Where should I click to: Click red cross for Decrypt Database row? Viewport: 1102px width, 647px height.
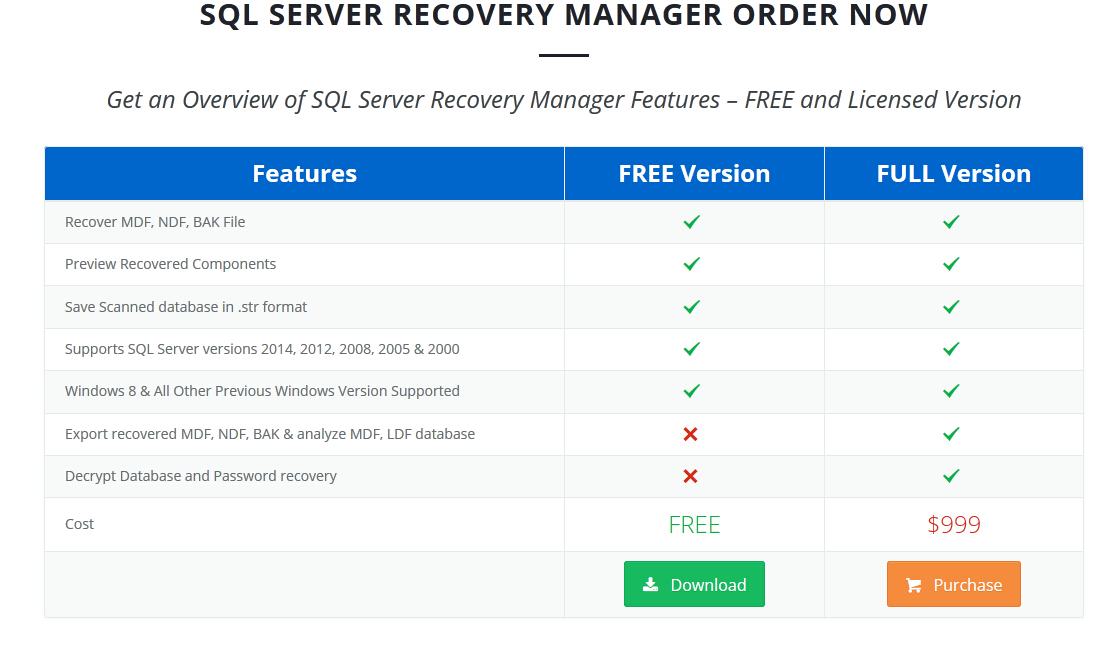coord(690,476)
